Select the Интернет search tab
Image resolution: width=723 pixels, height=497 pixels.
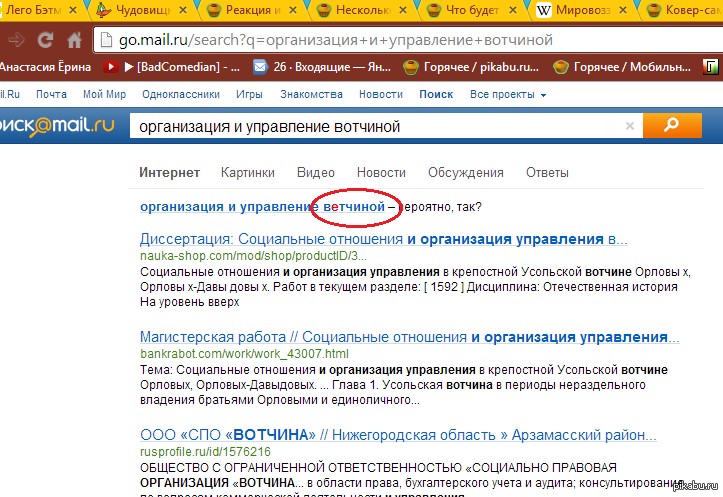click(169, 173)
